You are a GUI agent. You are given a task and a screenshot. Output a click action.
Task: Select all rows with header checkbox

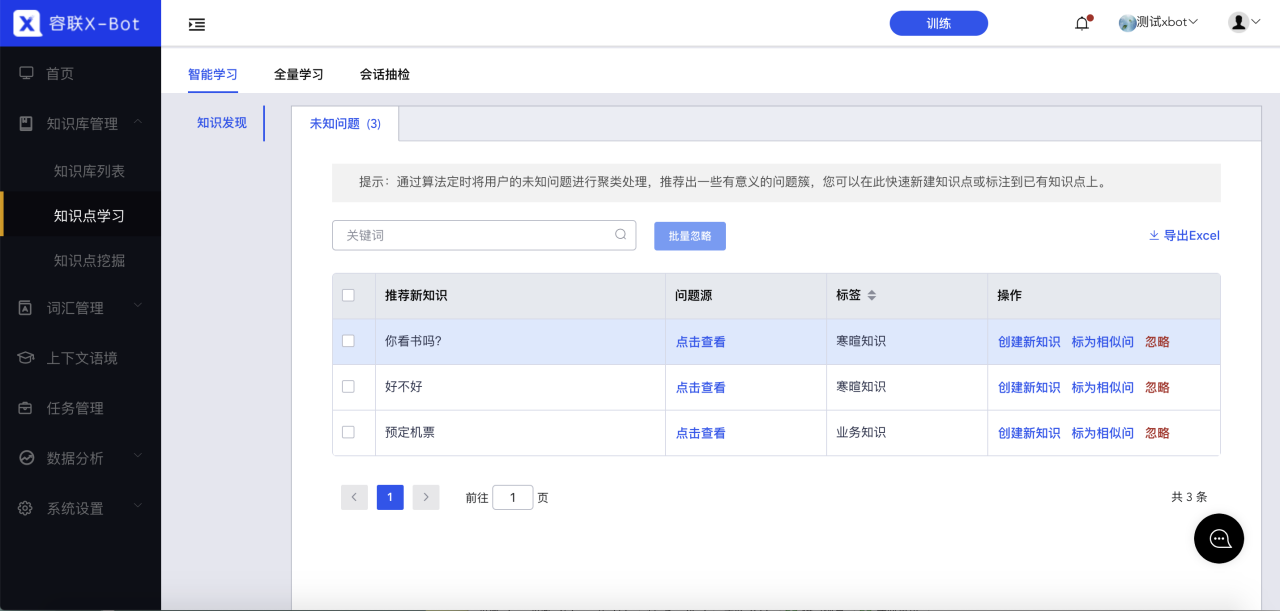point(348,295)
